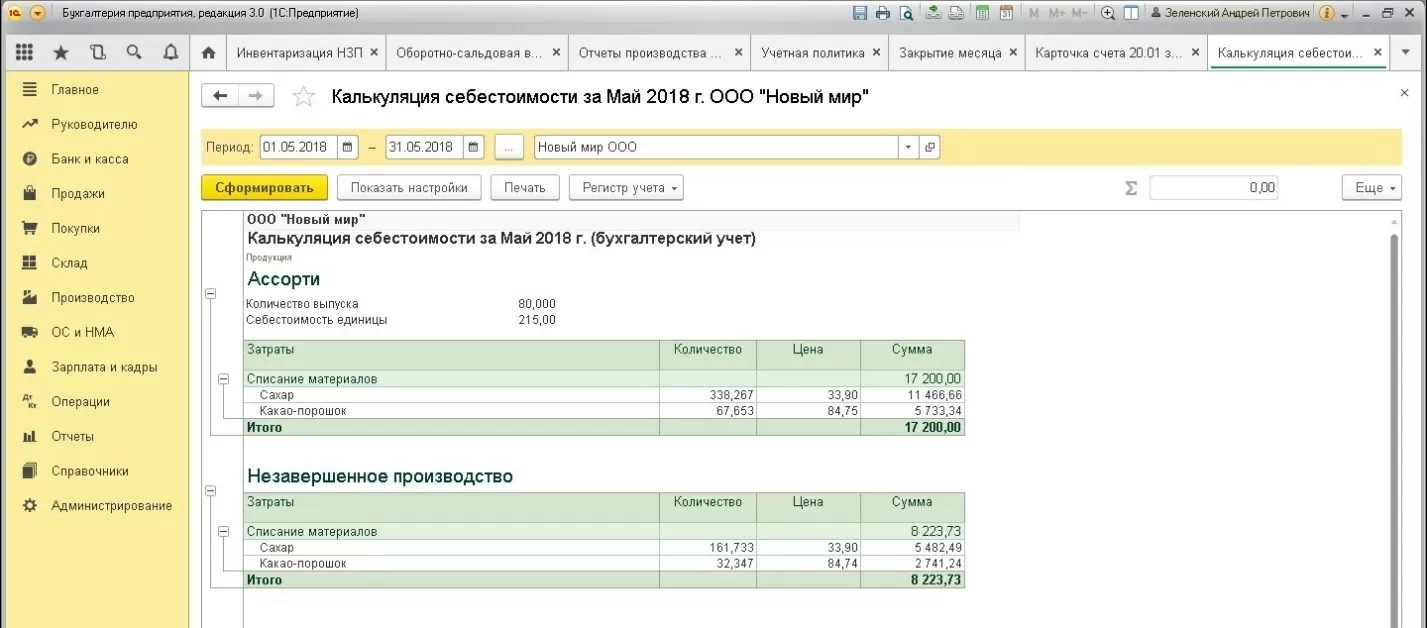Open the Регистр учета dropdown
This screenshot has height=628, width=1427.
[x=626, y=187]
